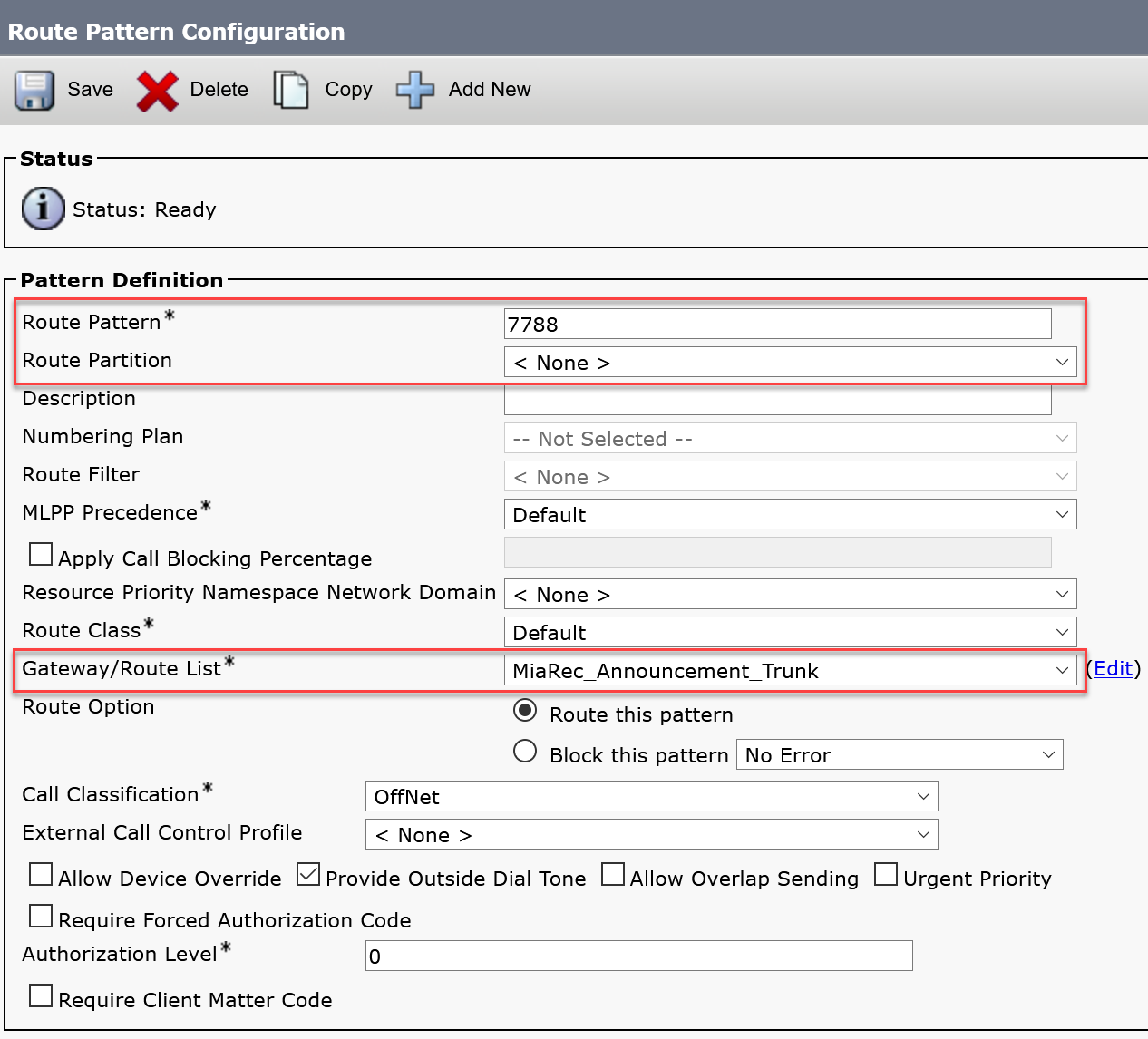Click the red X Delete icon
This screenshot has width=1148, height=1039.
[x=157, y=91]
